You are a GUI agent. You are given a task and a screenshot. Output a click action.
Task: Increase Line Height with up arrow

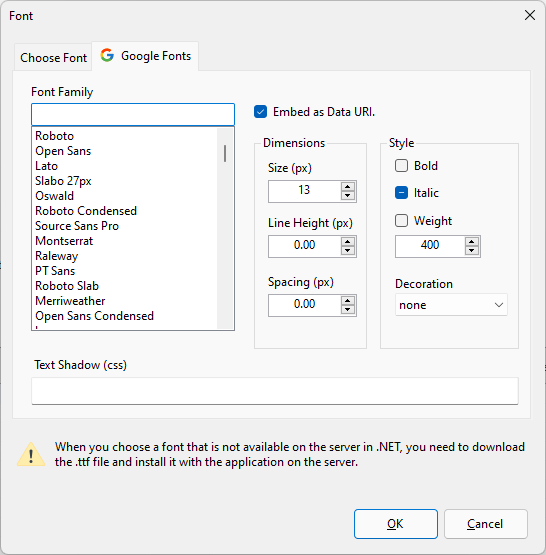coord(348,242)
